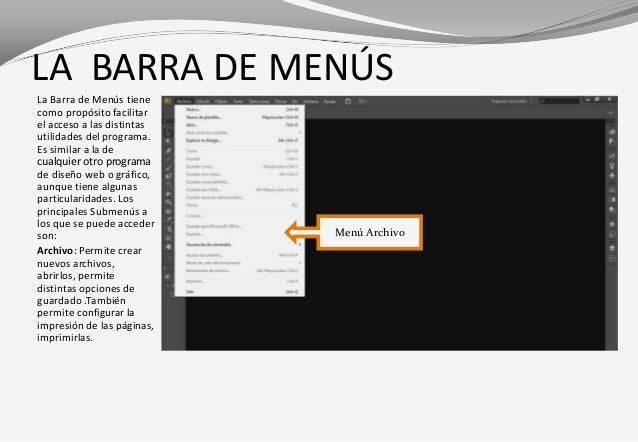
Task: Select the Width tool
Action: [x=168, y=193]
